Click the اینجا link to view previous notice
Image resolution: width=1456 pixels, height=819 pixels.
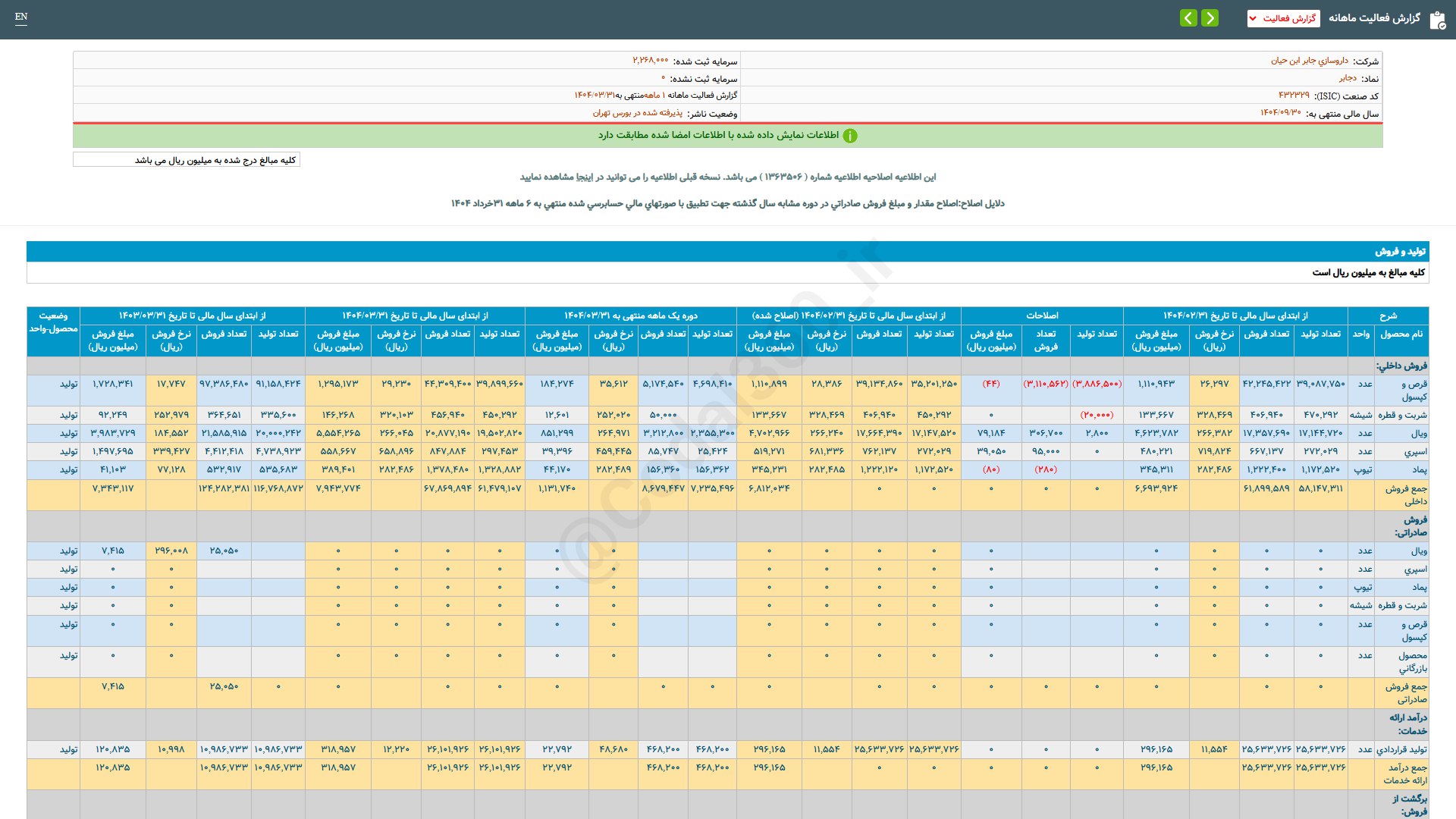585,177
